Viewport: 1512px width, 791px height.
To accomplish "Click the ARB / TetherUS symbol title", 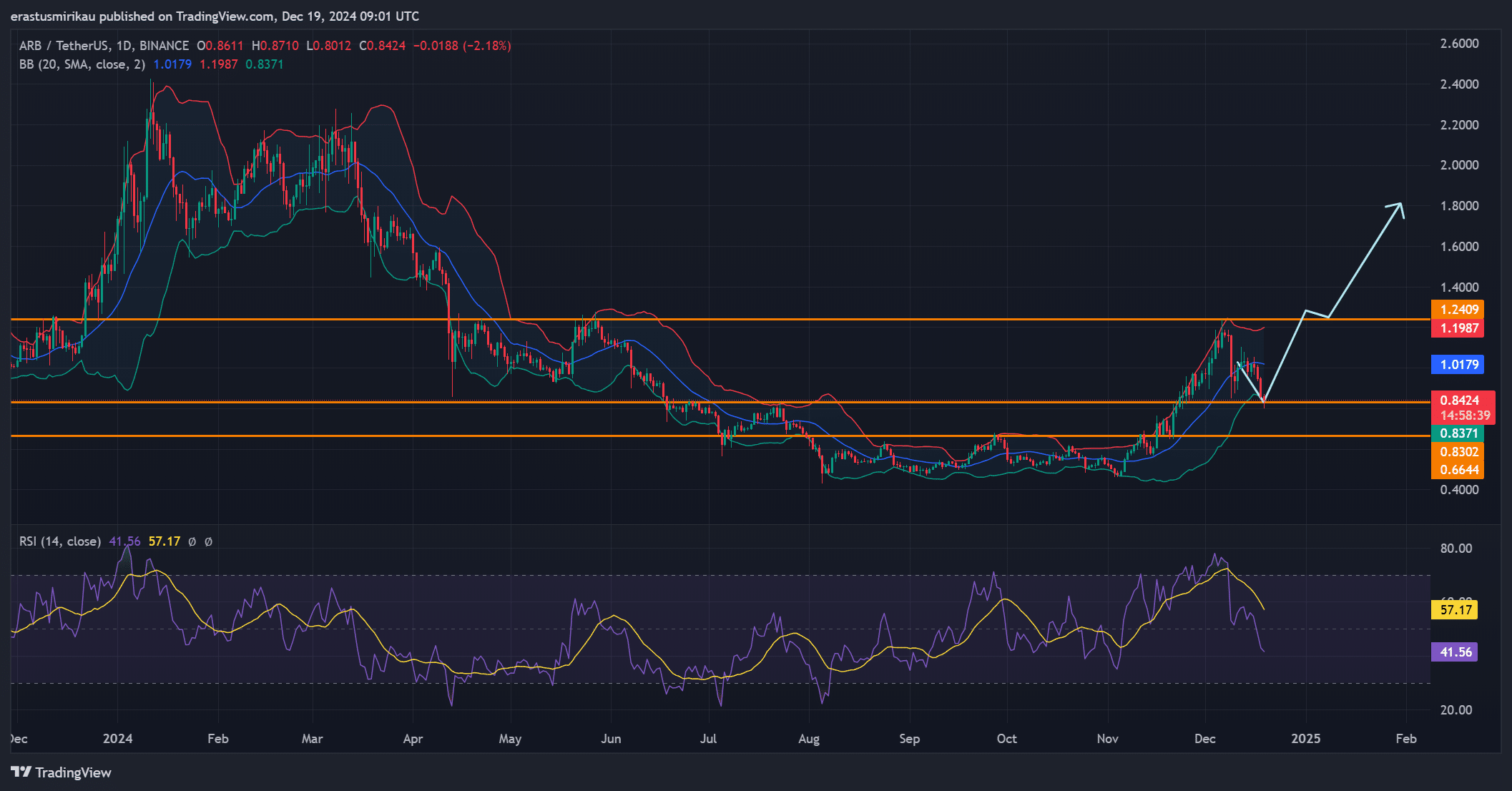I will pos(104,46).
